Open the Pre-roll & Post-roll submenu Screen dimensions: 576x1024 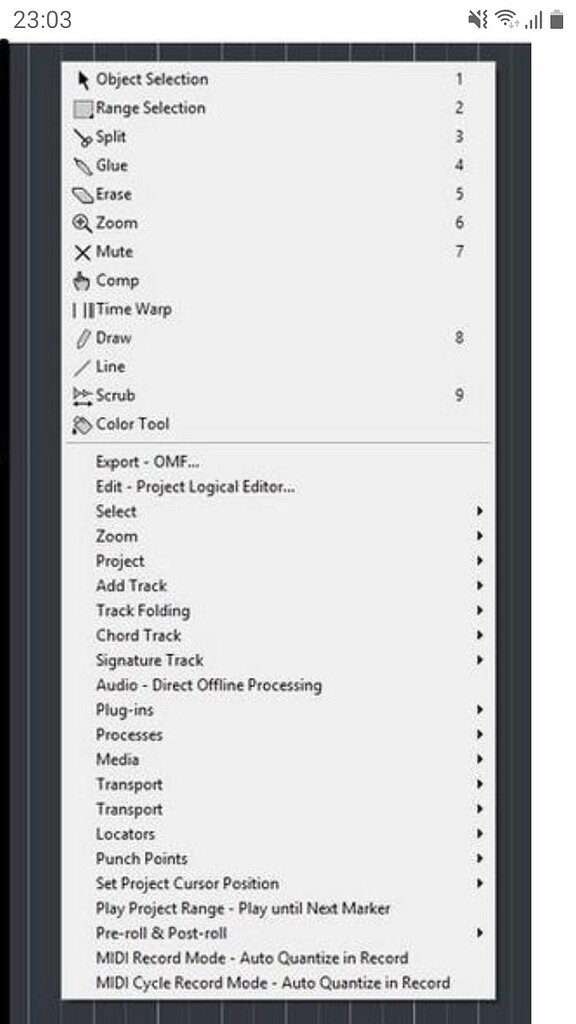pyautogui.click(x=278, y=933)
